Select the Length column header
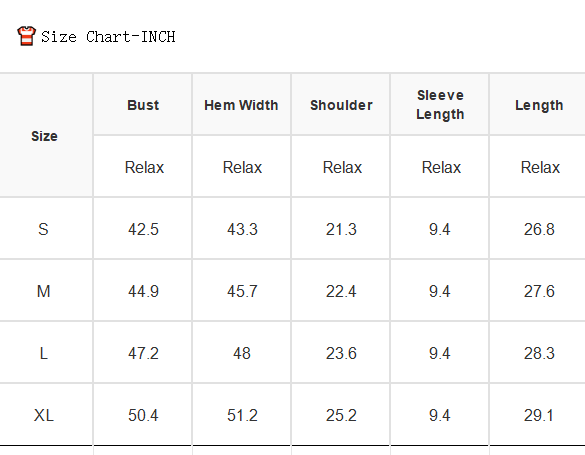Image resolution: width=585 pixels, height=455 pixels. click(539, 106)
